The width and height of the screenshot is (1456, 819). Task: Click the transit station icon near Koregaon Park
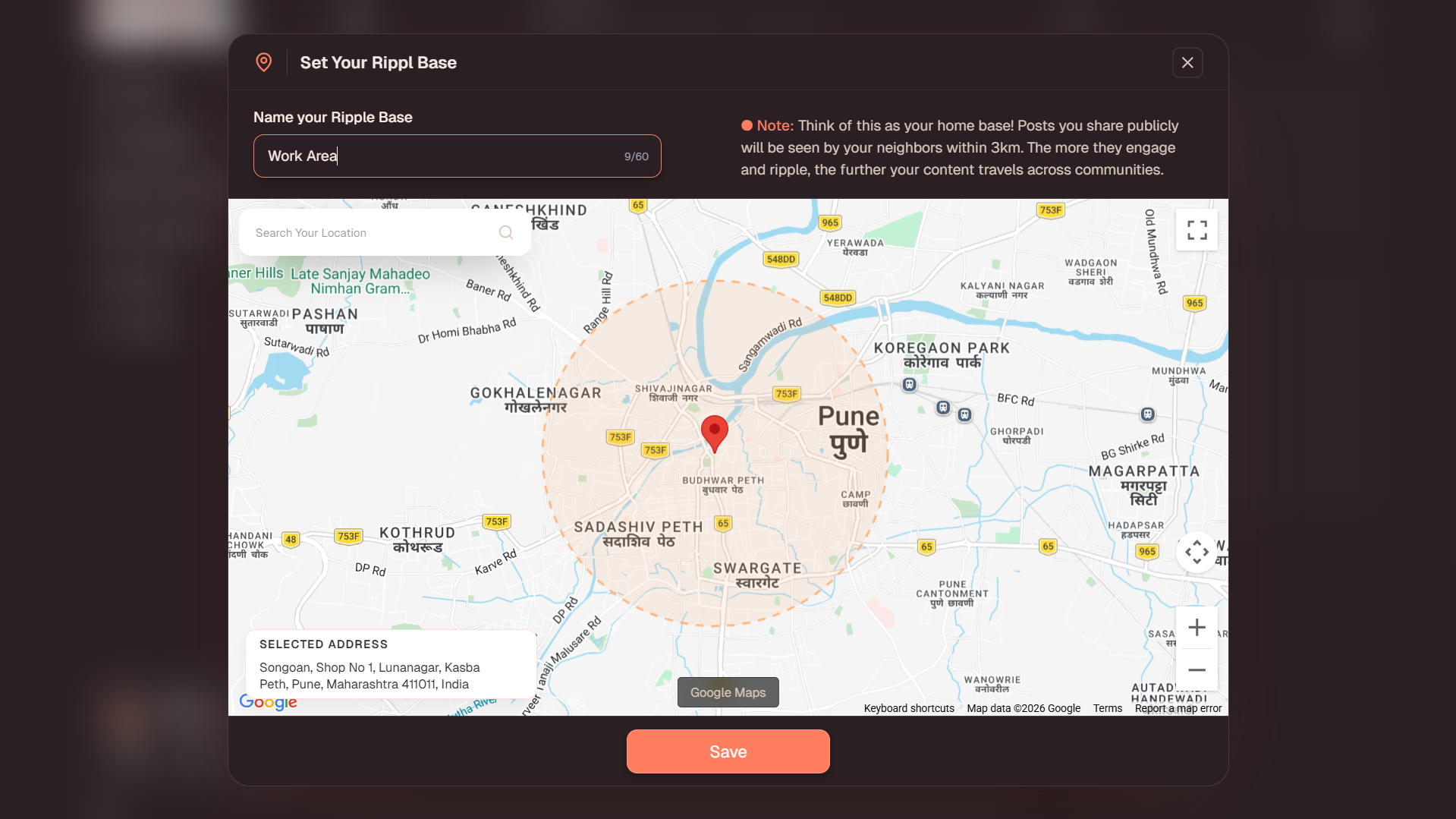pyautogui.click(x=909, y=385)
